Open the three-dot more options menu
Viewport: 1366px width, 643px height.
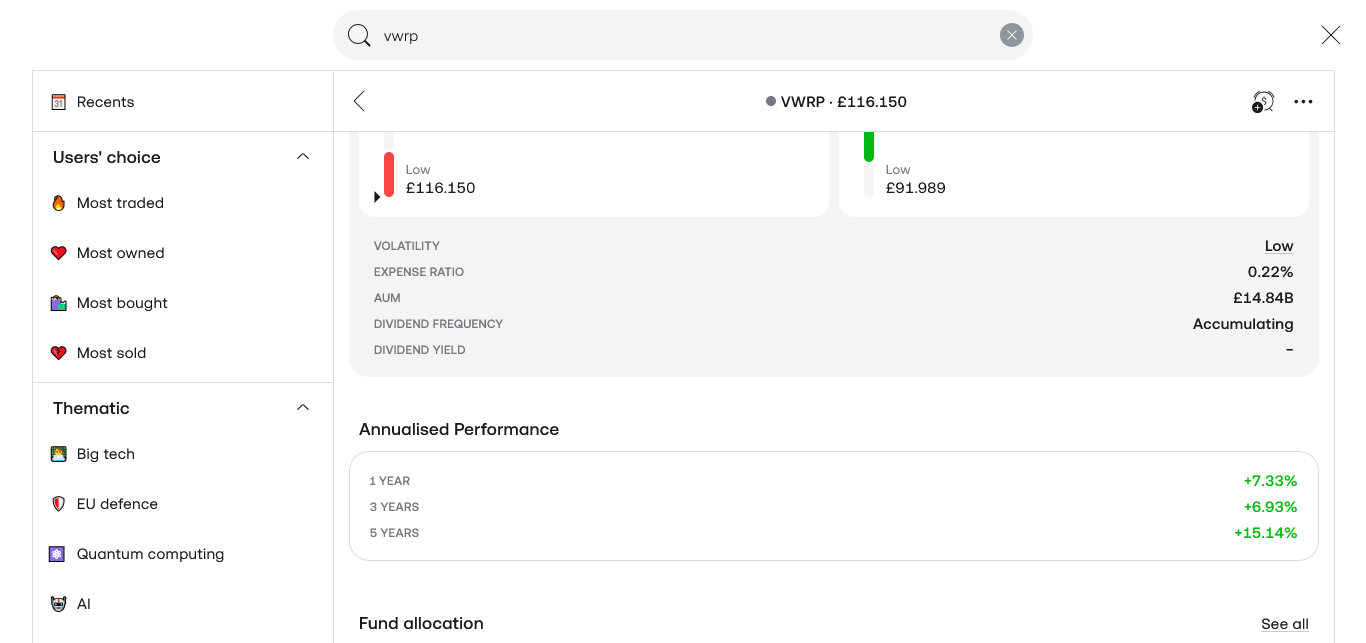(1303, 101)
